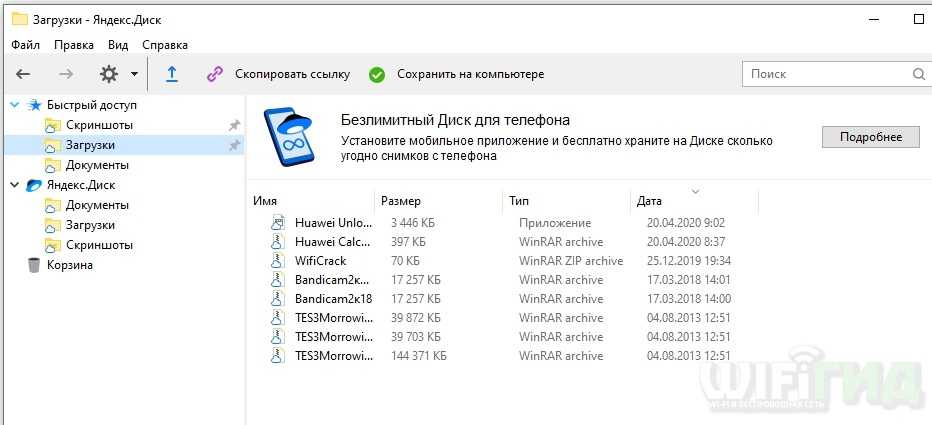The width and height of the screenshot is (932, 425).
Task: Click in the Поиск search field
Action: pyautogui.click(x=825, y=74)
